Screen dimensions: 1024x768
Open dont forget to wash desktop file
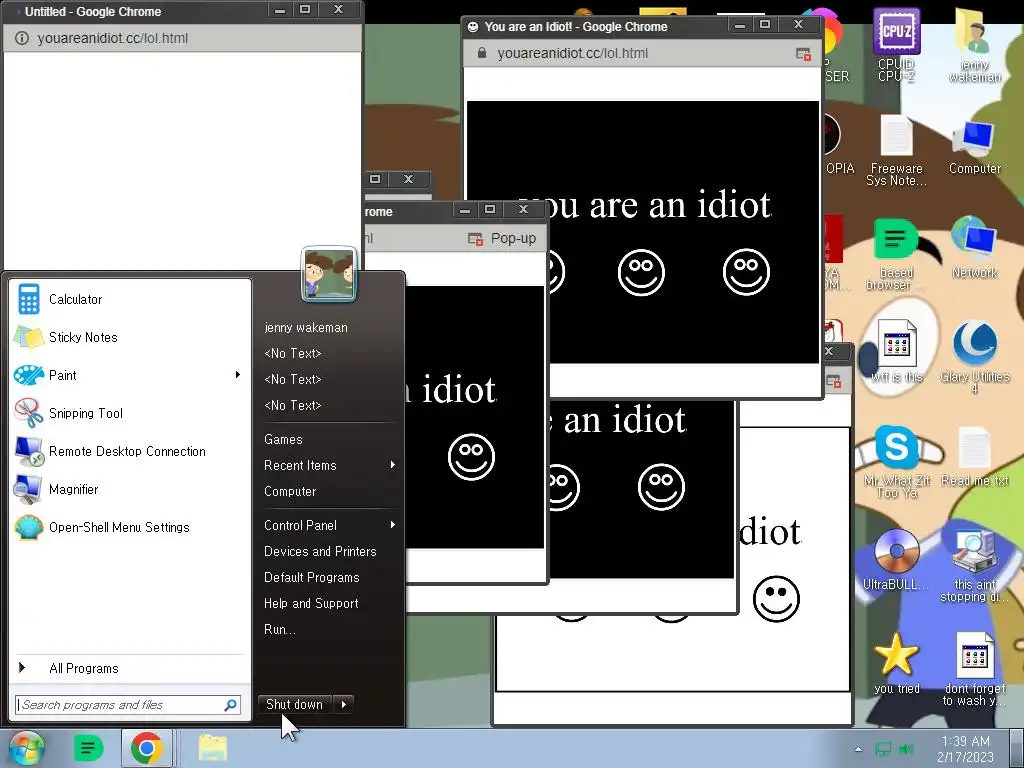coord(974,669)
